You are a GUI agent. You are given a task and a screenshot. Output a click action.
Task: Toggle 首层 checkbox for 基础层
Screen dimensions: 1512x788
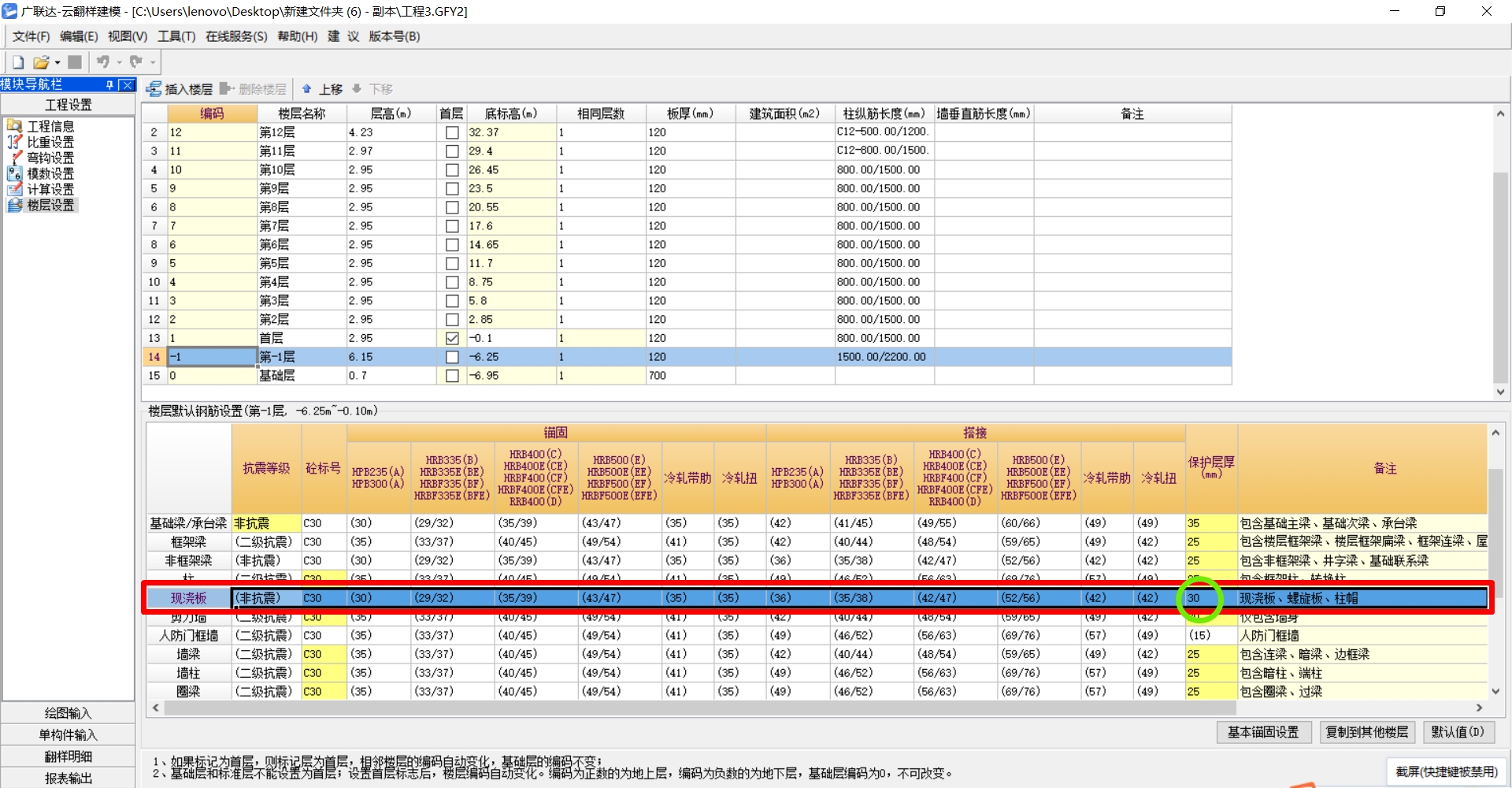(452, 377)
